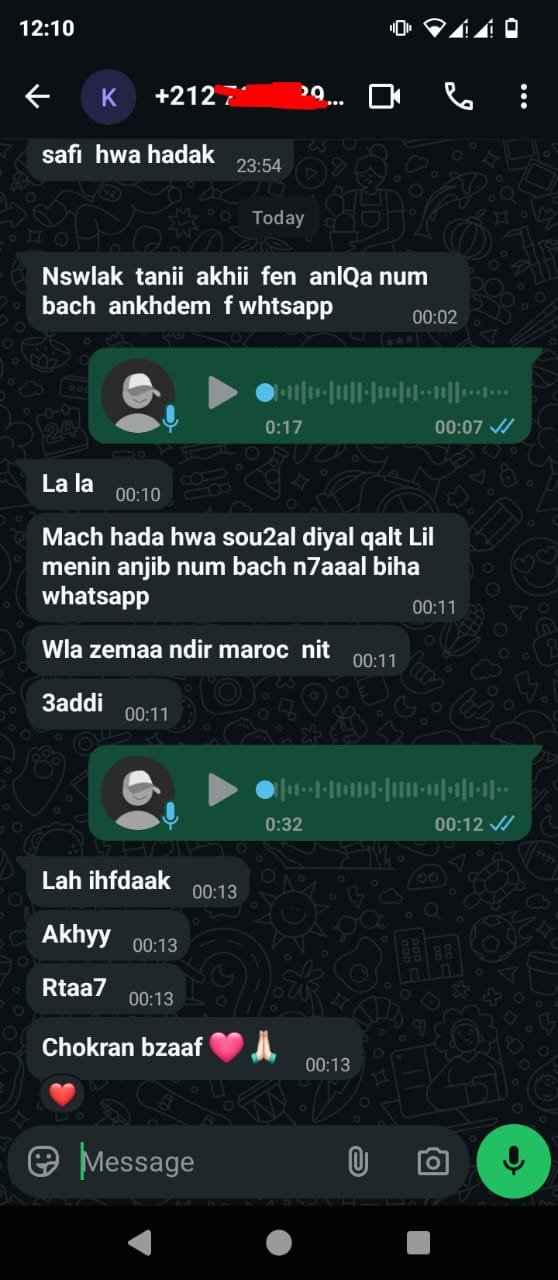558x1280 pixels.
Task: Tap the heart reaction under Chokran bzaaf
Action: tap(62, 1094)
